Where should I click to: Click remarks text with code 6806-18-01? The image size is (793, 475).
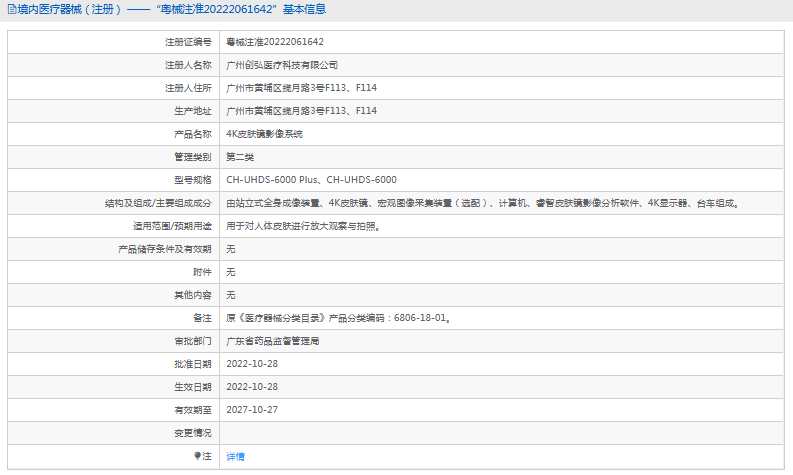click(x=338, y=318)
